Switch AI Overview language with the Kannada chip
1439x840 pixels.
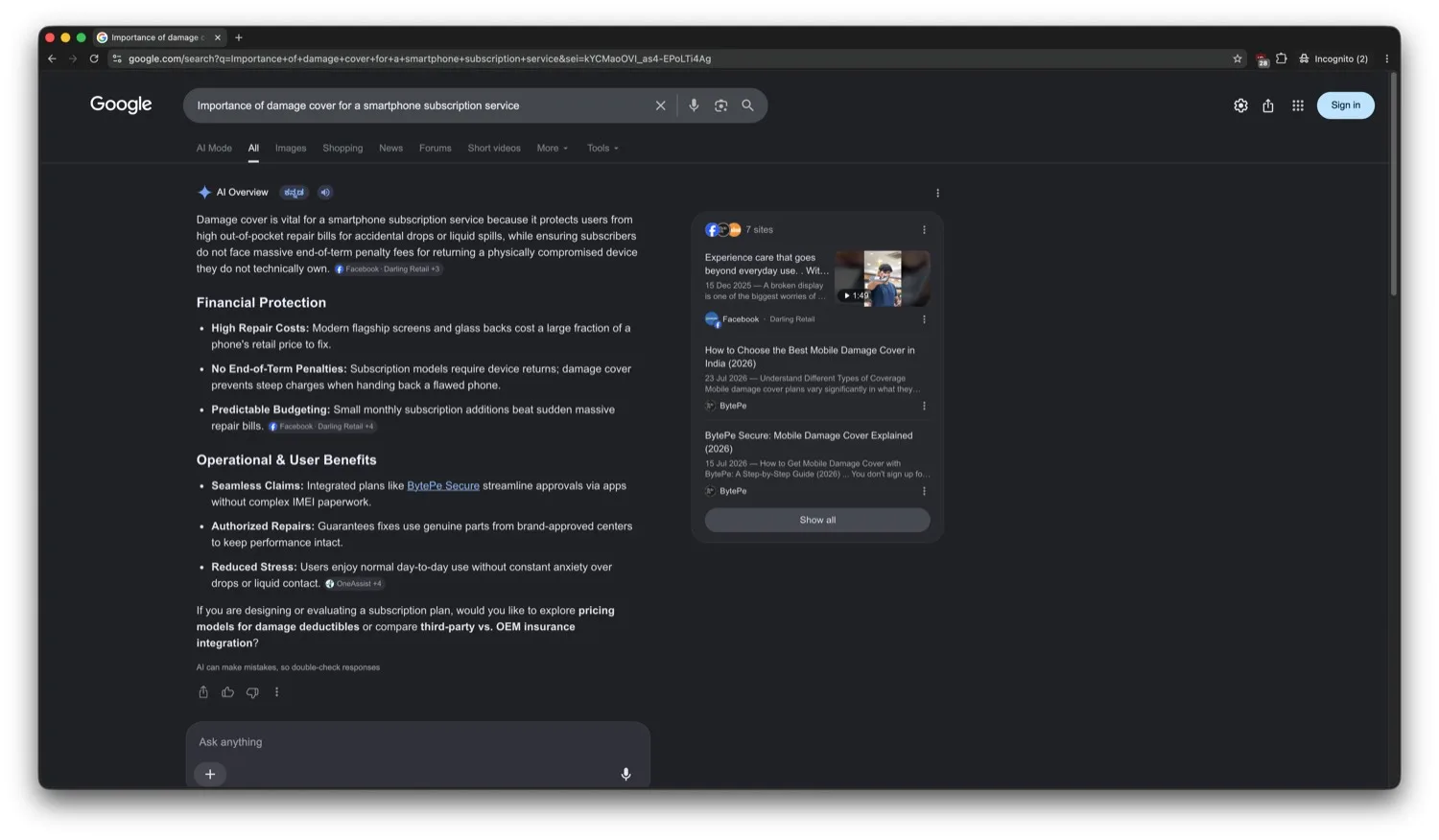[x=294, y=192]
